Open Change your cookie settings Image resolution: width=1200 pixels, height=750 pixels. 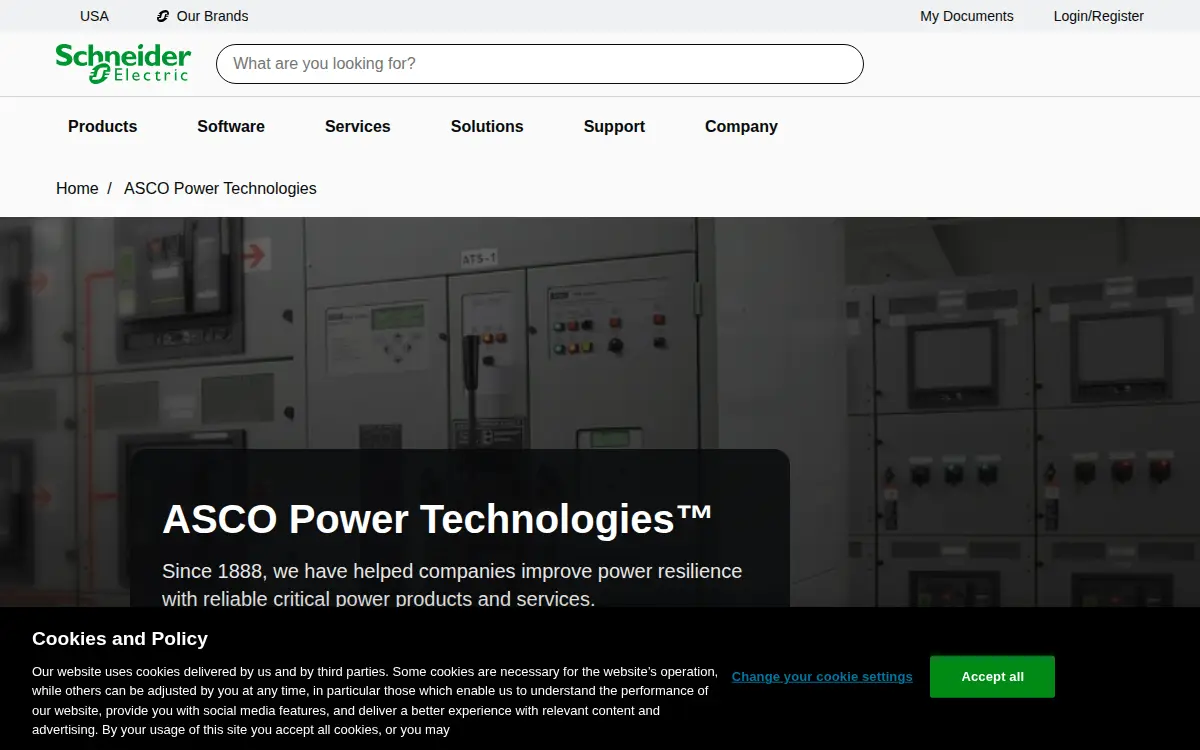[822, 677]
